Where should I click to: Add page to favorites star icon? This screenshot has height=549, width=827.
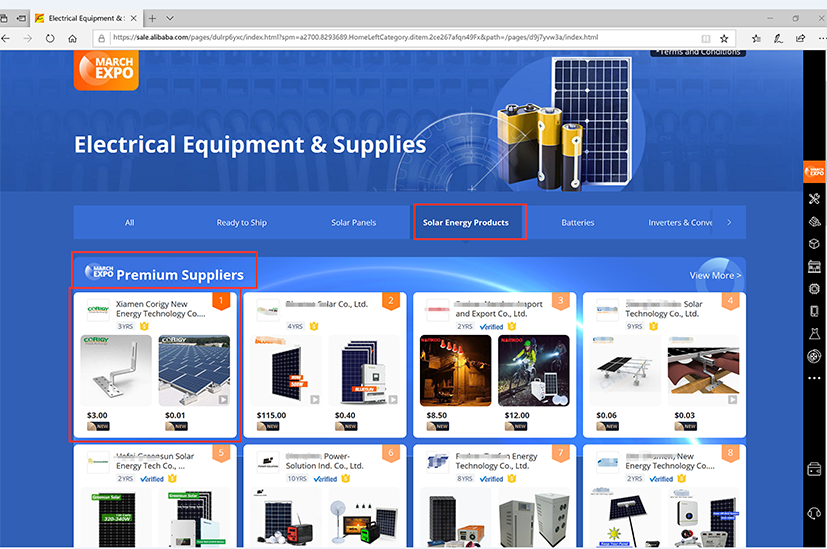[x=724, y=38]
